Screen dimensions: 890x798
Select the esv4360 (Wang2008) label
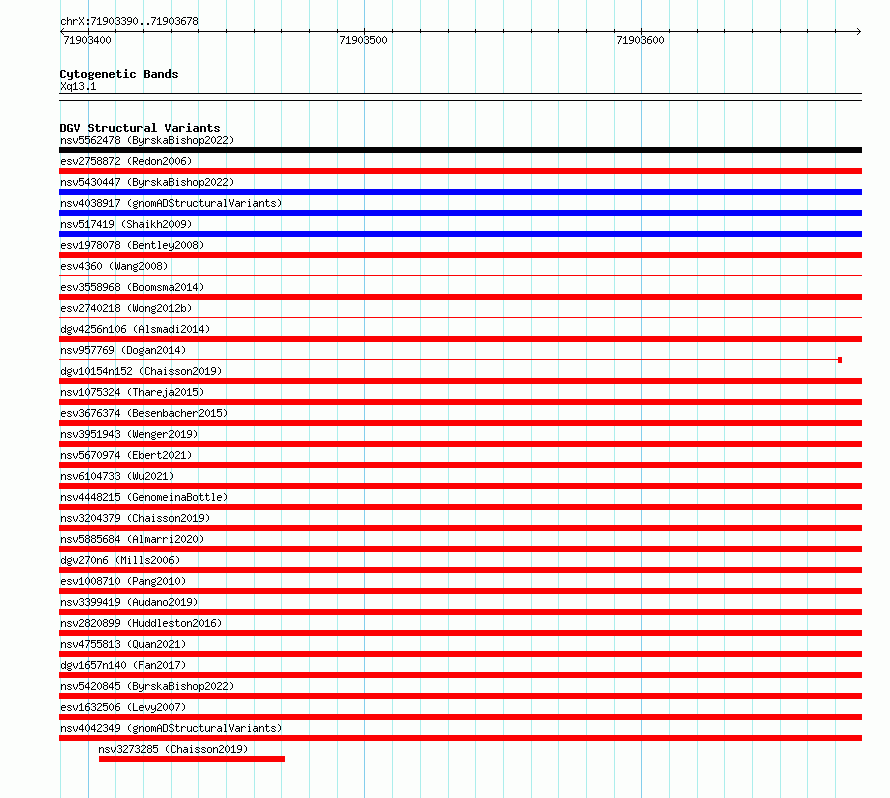click(114, 266)
